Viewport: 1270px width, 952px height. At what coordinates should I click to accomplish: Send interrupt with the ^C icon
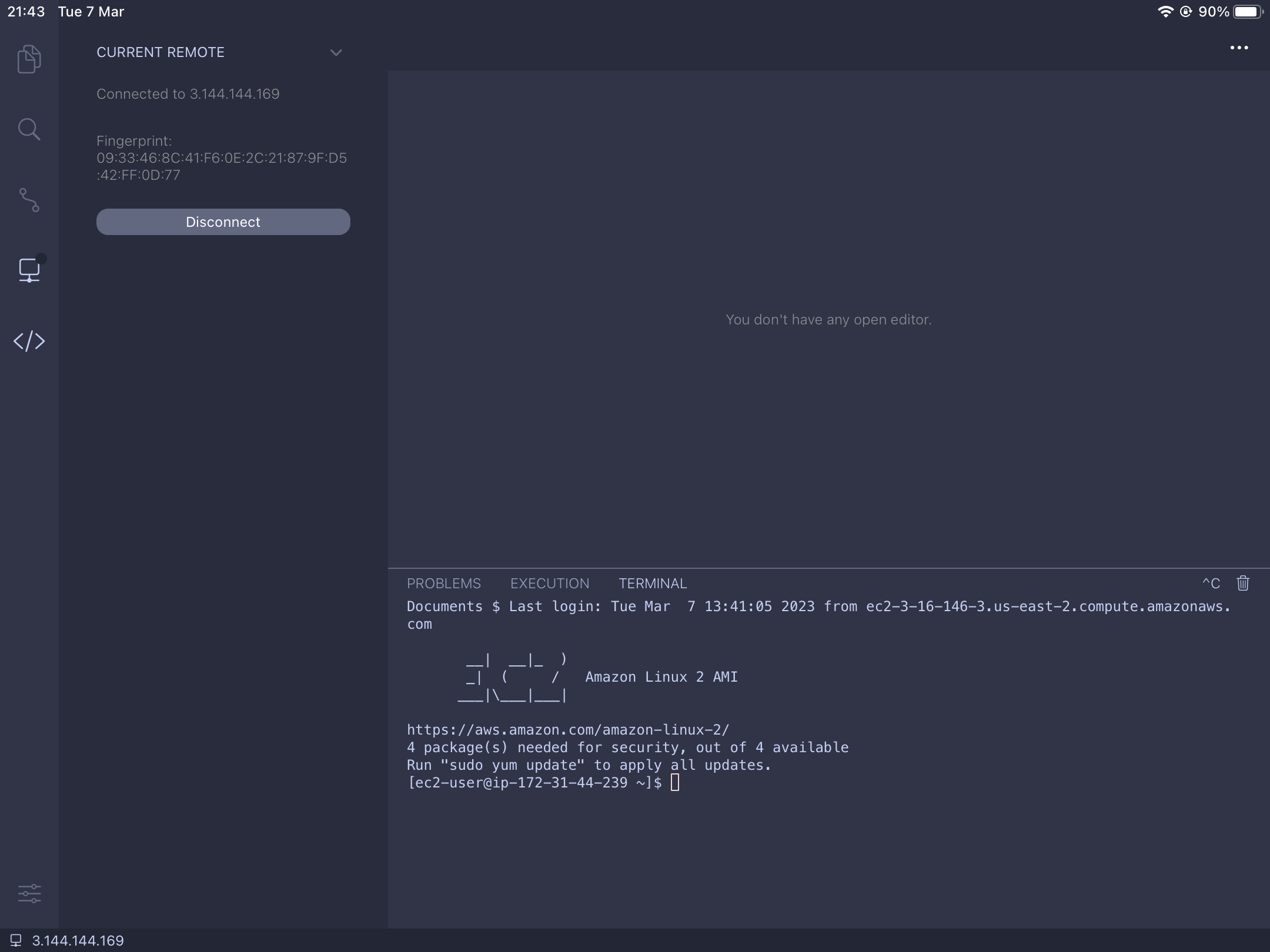tap(1211, 583)
